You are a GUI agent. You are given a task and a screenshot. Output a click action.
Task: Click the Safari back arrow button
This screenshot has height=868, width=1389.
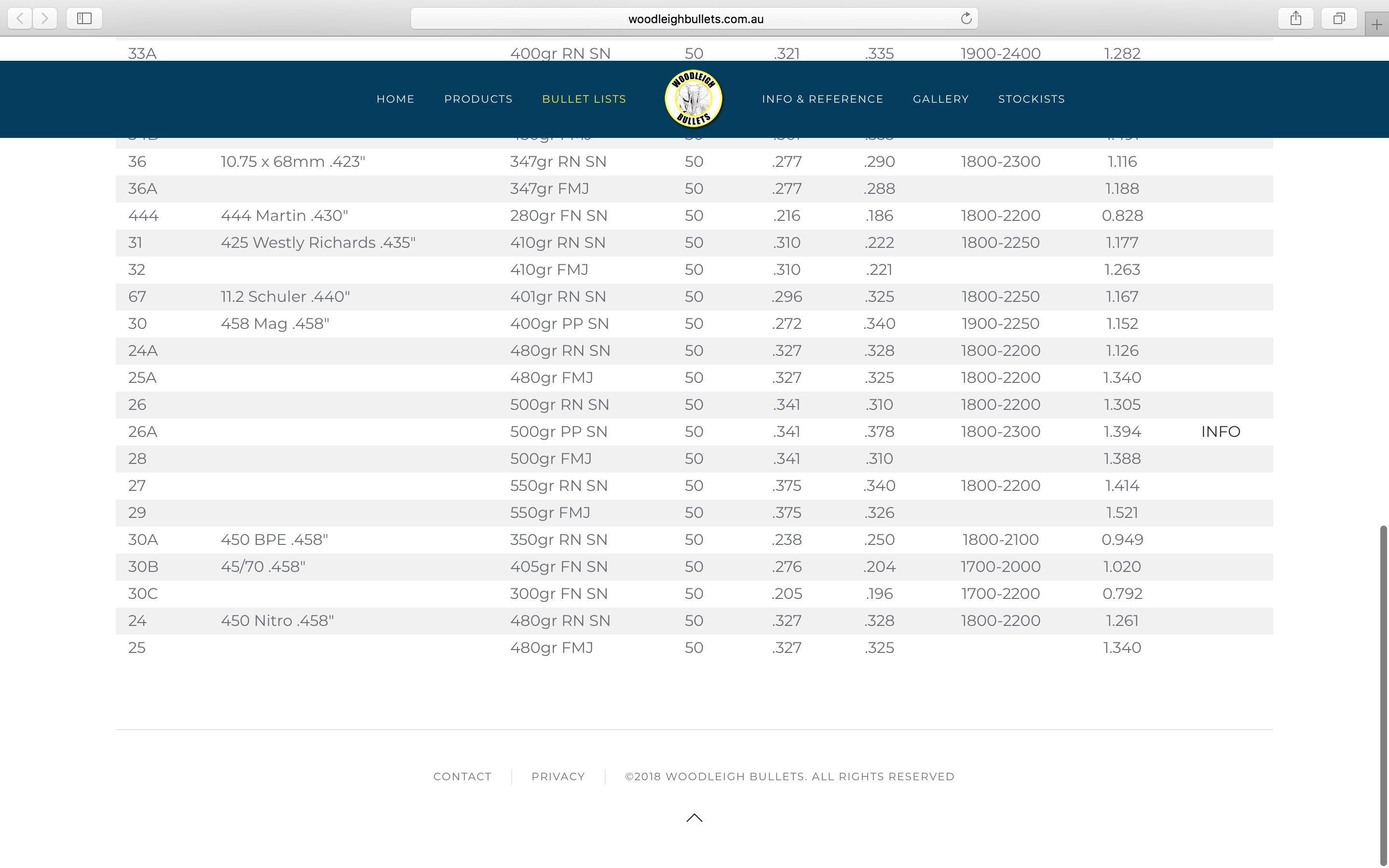[20, 18]
